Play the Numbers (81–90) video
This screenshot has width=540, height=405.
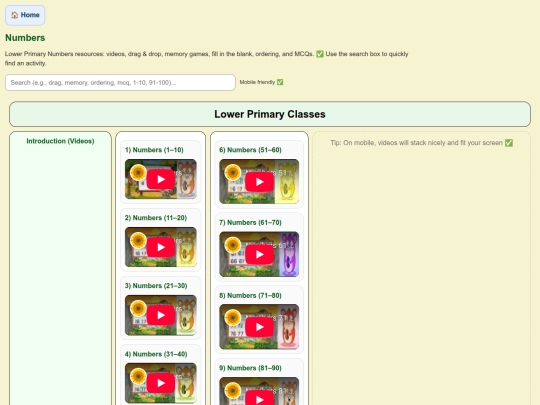260,398
